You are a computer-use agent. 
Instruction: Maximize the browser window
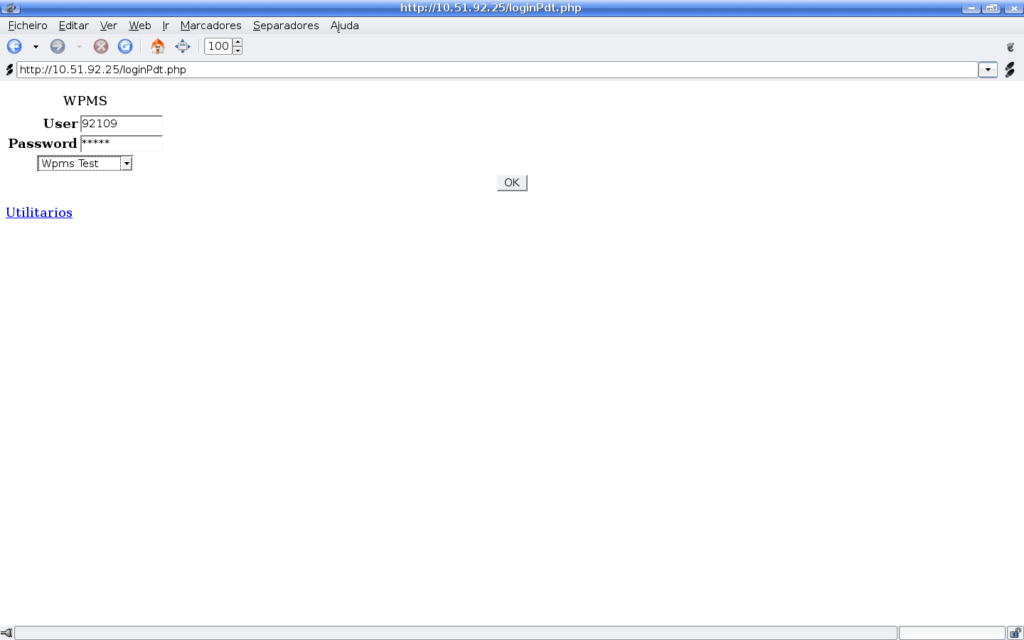click(991, 8)
